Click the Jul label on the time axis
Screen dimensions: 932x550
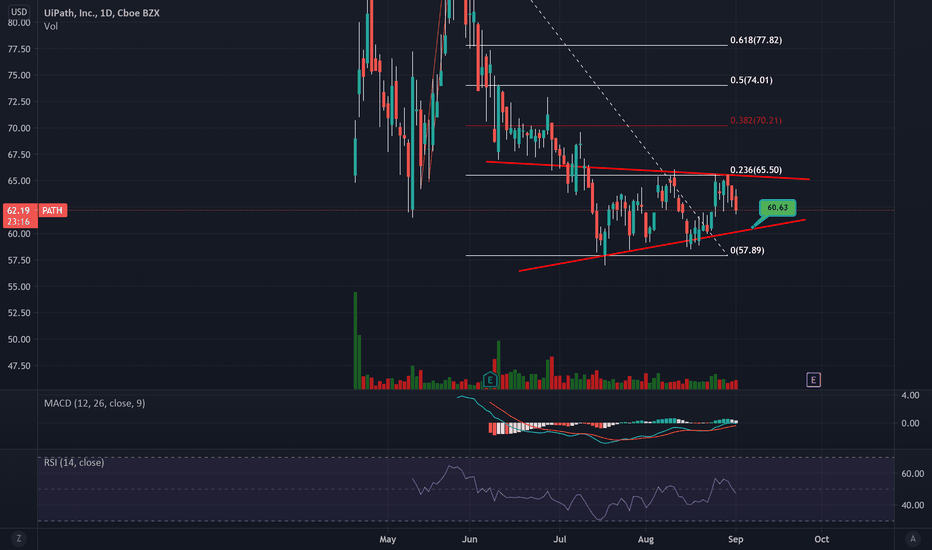tap(559, 539)
